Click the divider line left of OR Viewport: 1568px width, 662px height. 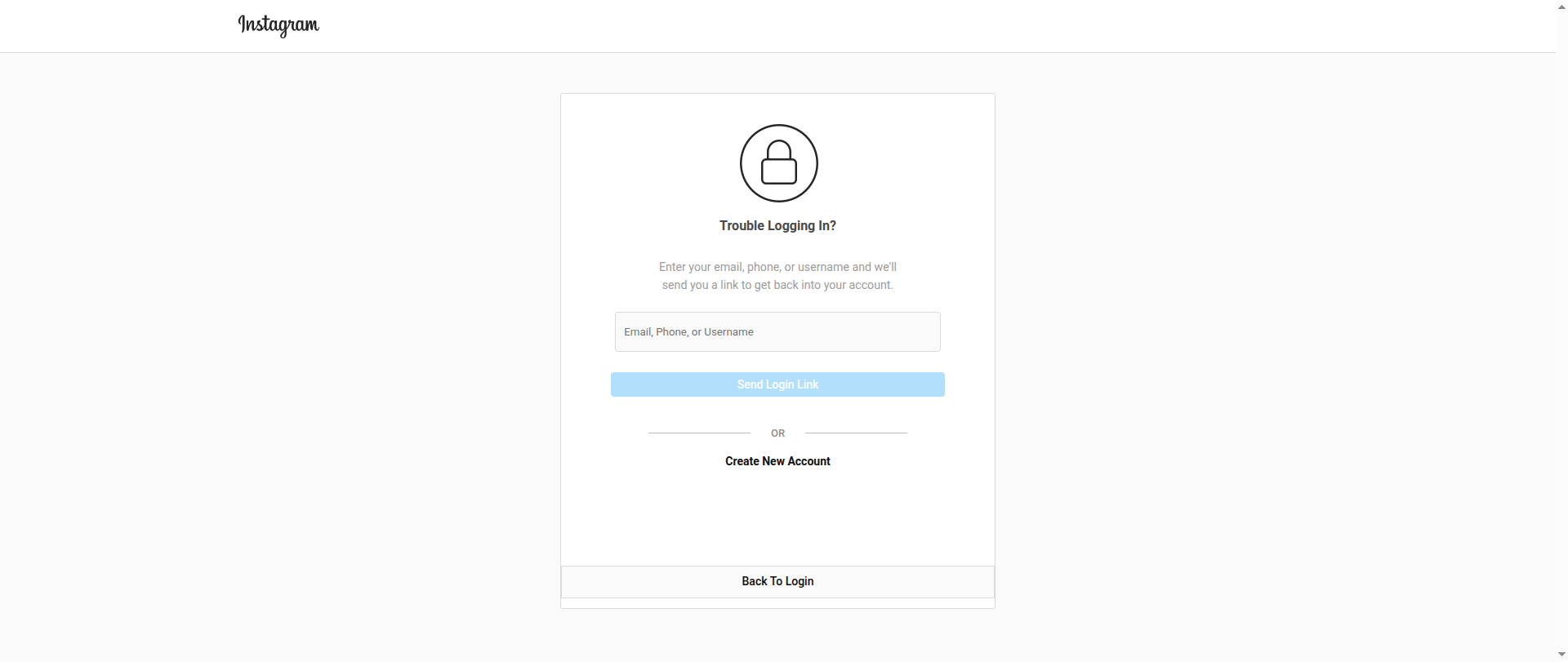(x=699, y=433)
